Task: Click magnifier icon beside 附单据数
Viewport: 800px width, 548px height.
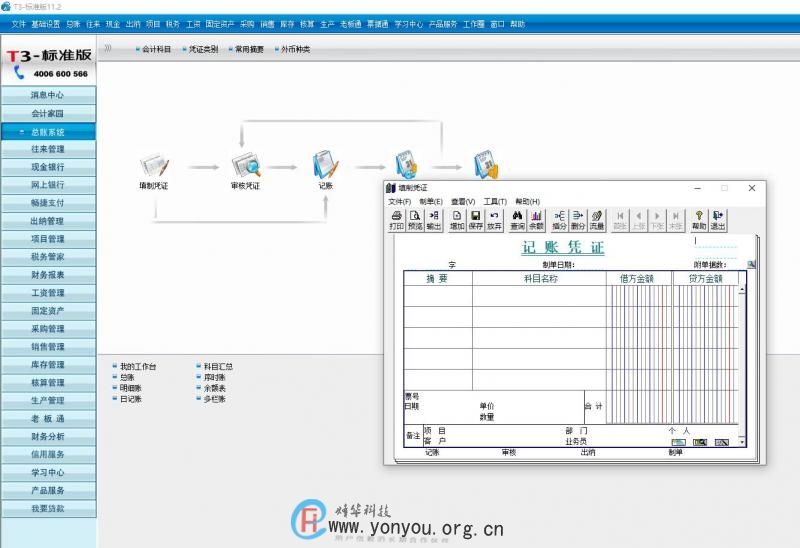Action: point(751,264)
